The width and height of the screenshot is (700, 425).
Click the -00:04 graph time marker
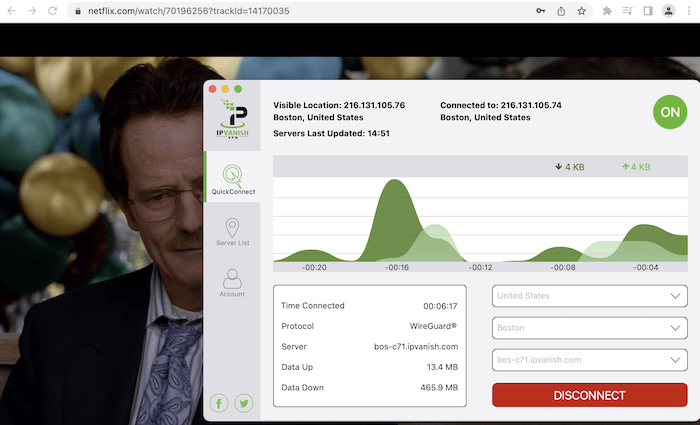646,267
